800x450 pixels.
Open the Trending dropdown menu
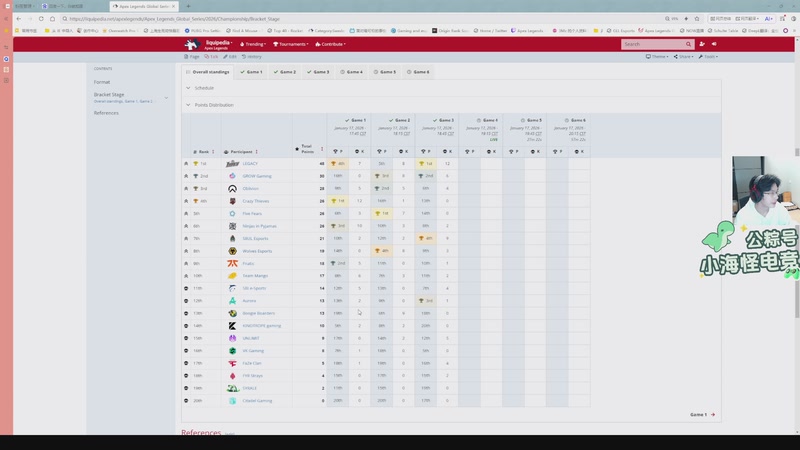tap(253, 44)
